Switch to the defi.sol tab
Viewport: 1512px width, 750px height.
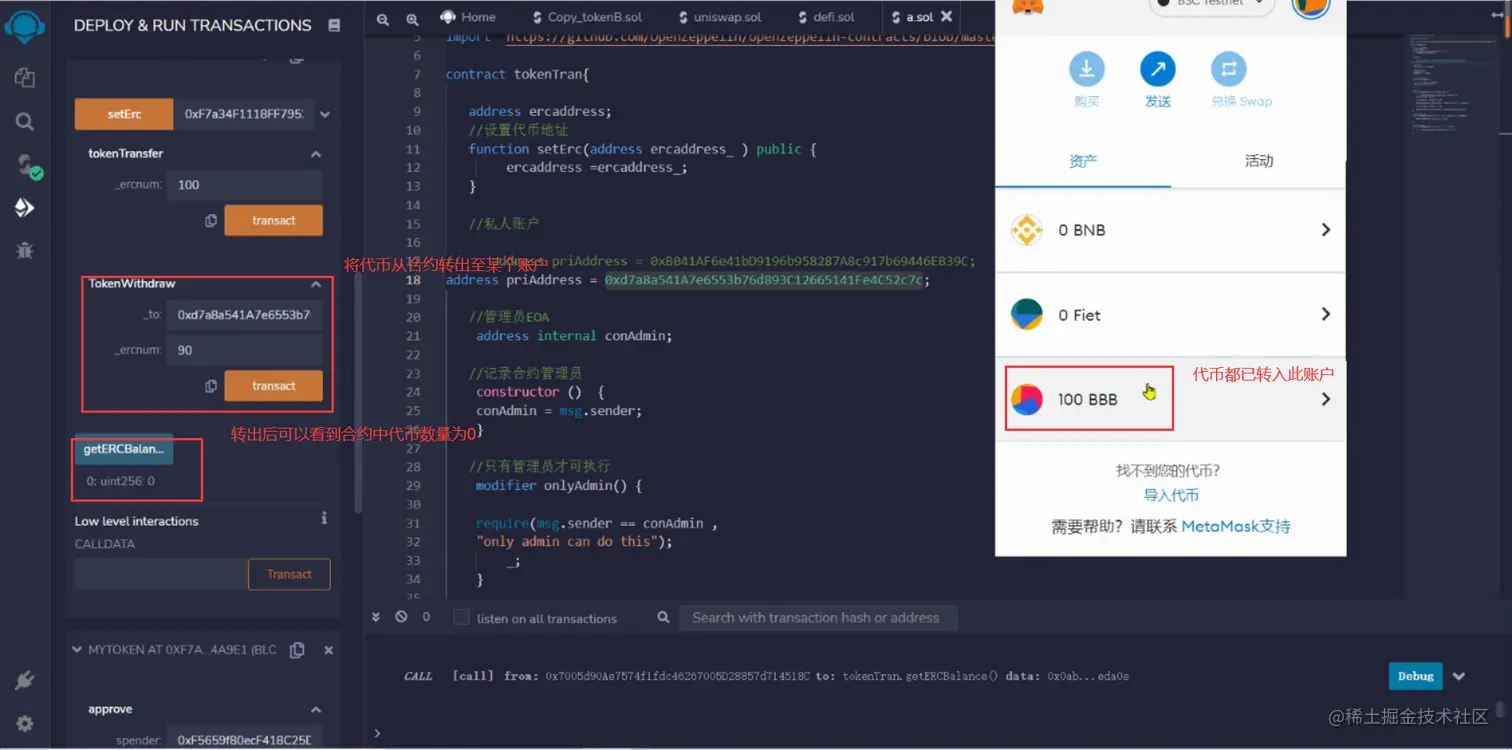coord(827,17)
